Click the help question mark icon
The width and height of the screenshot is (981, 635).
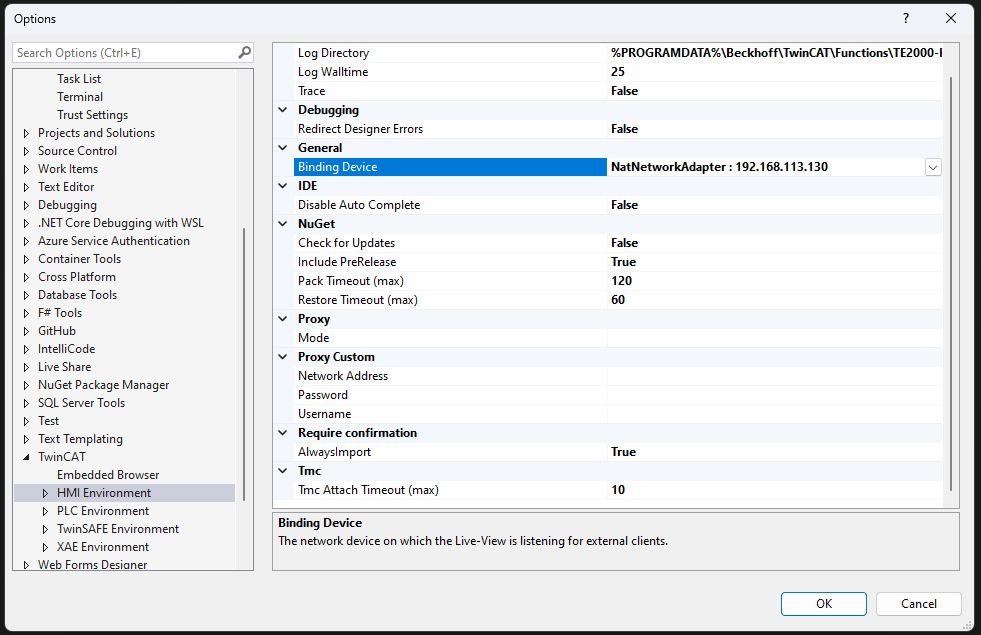pyautogui.click(x=906, y=19)
